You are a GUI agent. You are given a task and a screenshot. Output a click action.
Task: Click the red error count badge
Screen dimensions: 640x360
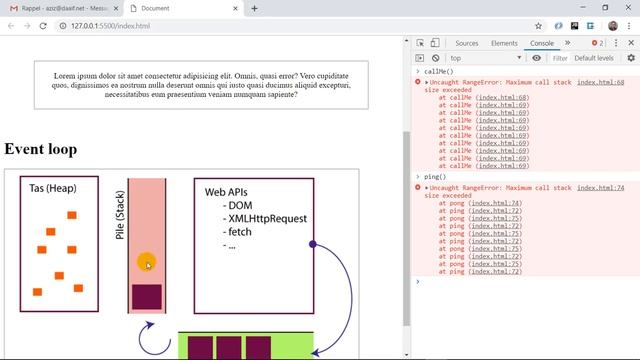pyautogui.click(x=597, y=43)
